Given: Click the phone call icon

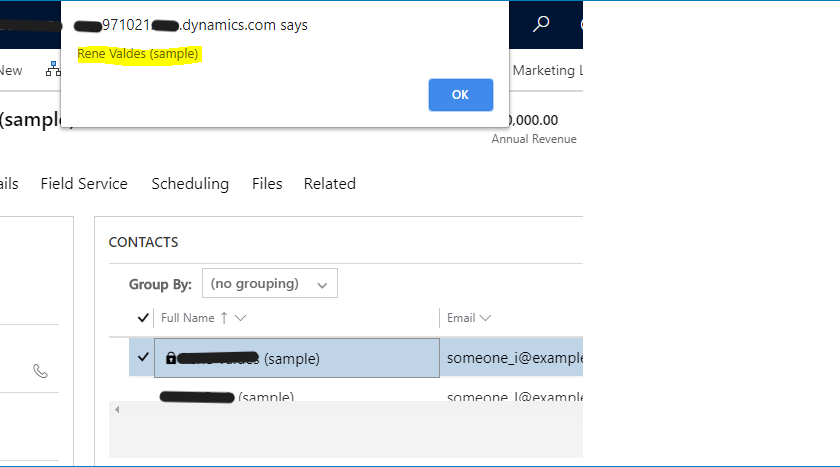Looking at the screenshot, I should pos(41,371).
